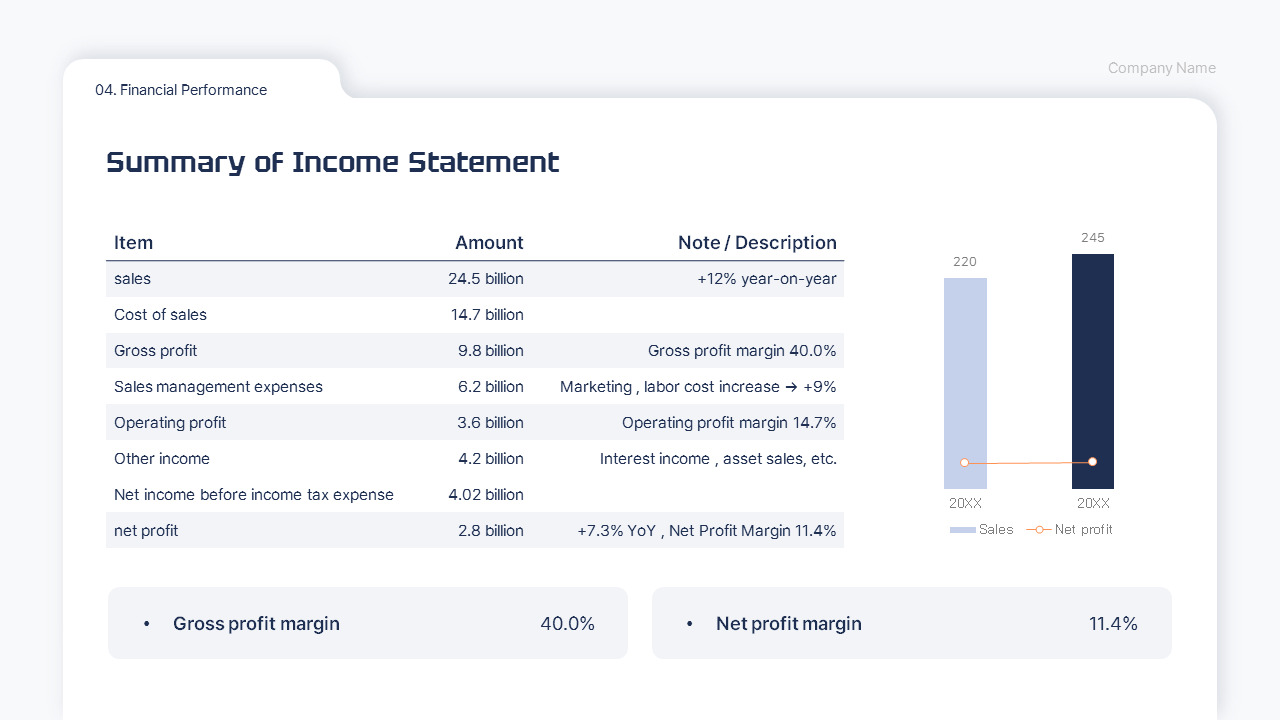
Task: Select the Item column header
Action: [x=133, y=243]
